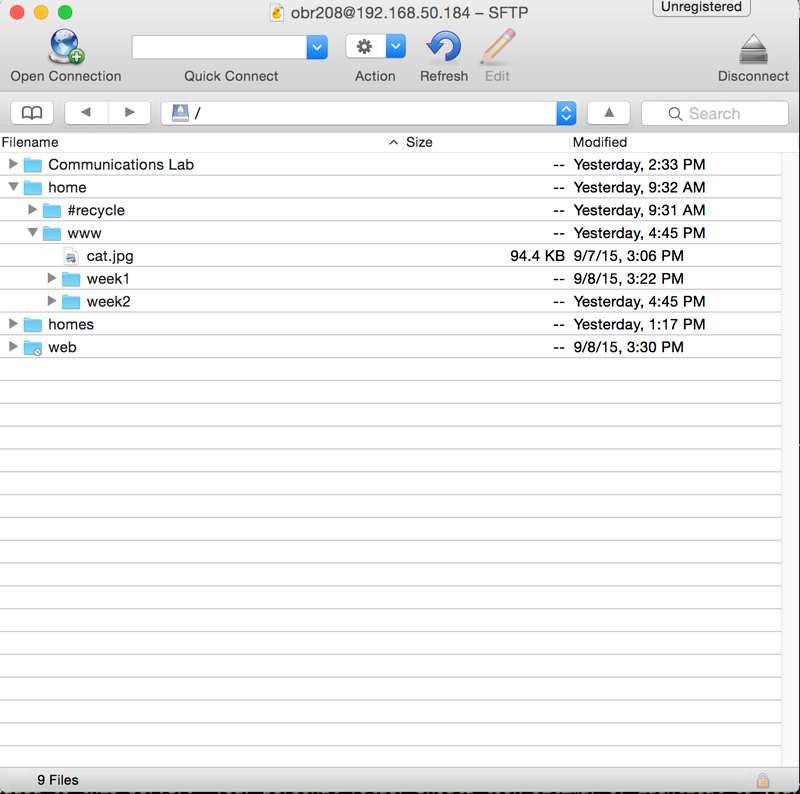Click the home folder icon

pos(33,188)
